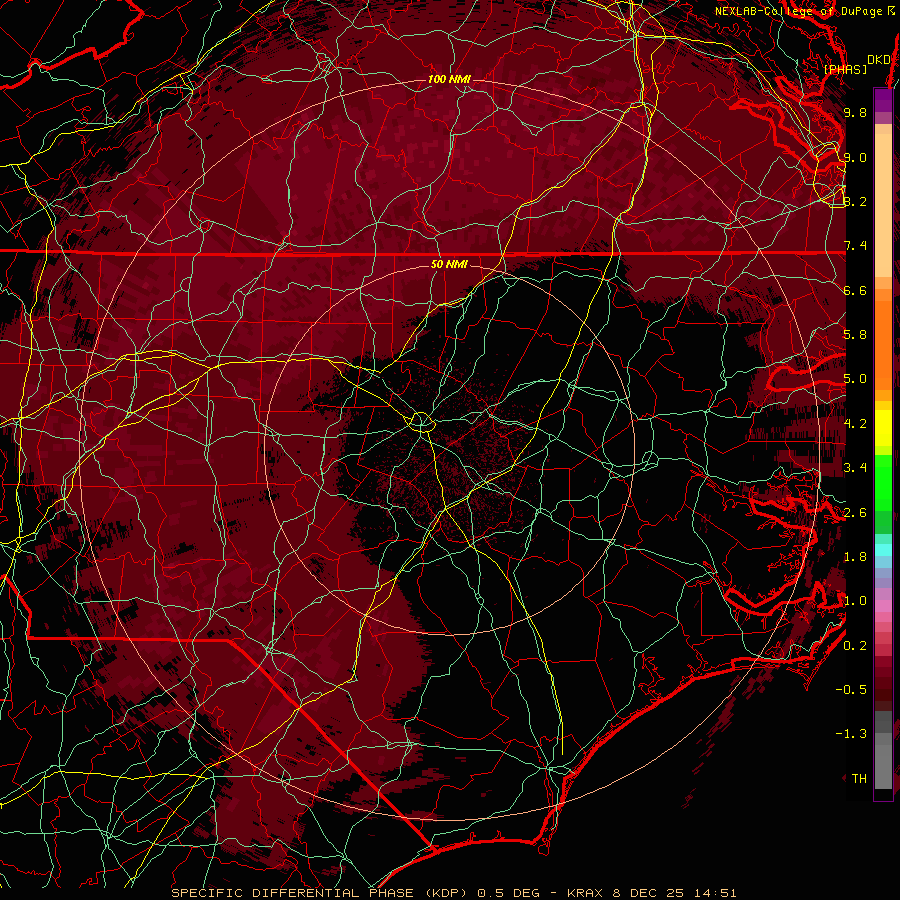Pick the green swatch on the color bar

pos(883,482)
